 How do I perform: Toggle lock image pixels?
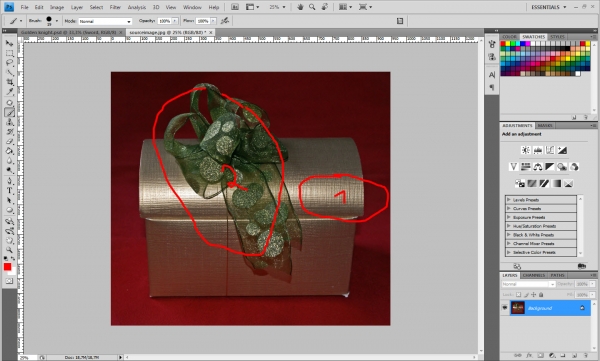point(527,295)
